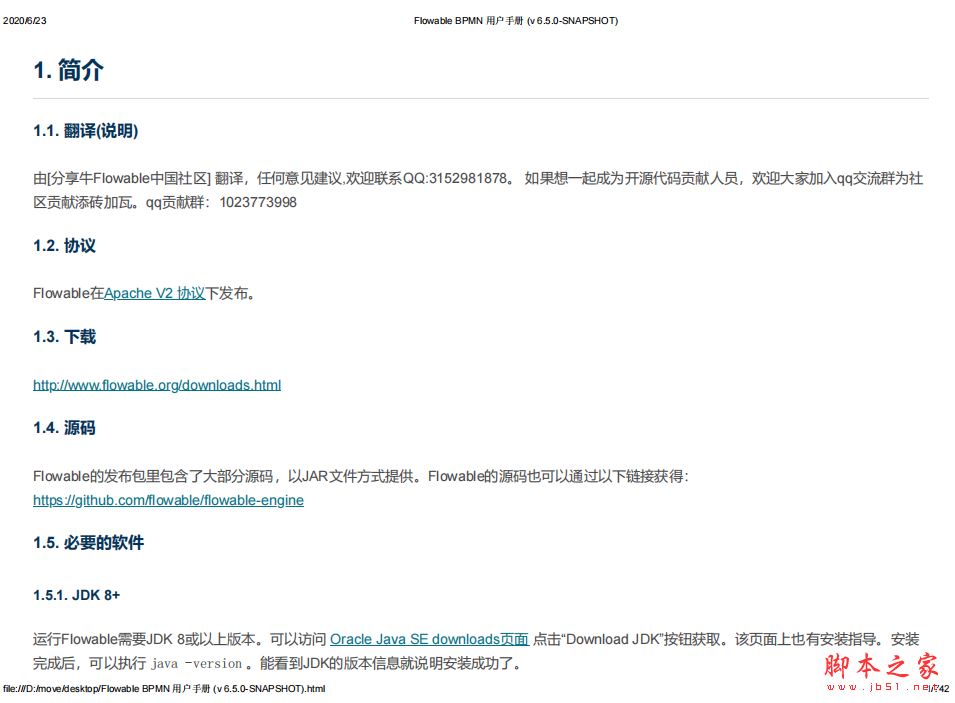Screen dimensions: 955x703
Task: Open the GitHub flowable-engine link
Action: pos(168,500)
